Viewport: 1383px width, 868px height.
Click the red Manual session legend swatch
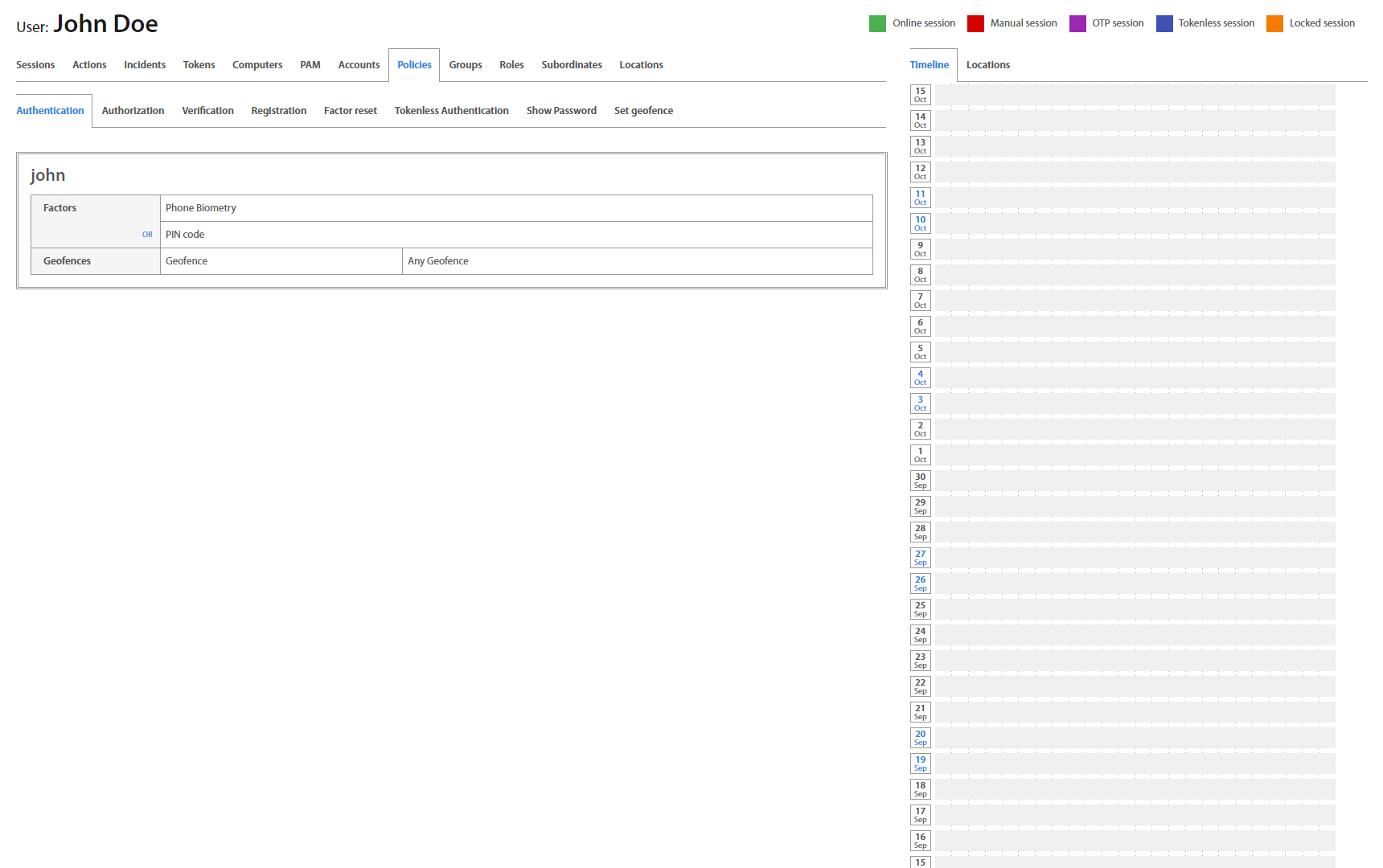(975, 23)
